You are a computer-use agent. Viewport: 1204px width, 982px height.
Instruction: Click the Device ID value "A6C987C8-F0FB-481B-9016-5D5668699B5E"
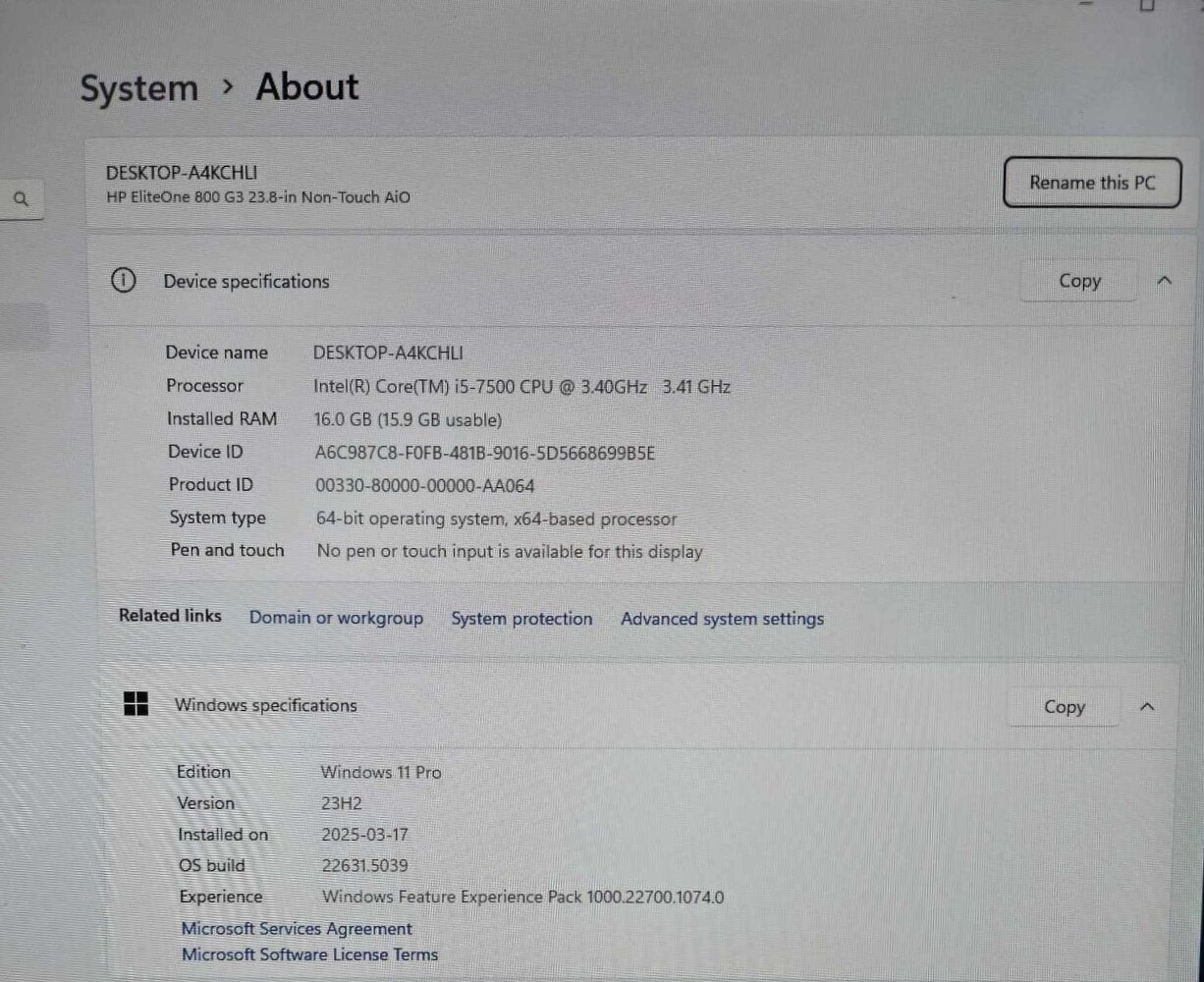(485, 453)
